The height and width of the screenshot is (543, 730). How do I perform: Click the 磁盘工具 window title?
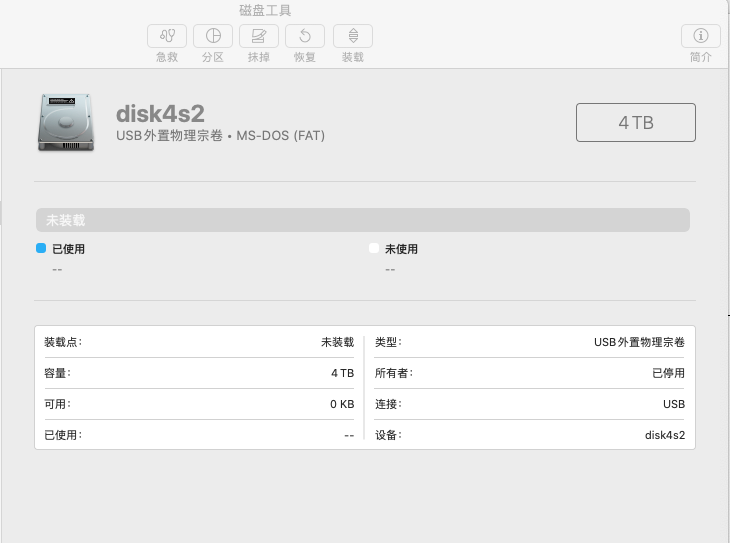(265, 10)
